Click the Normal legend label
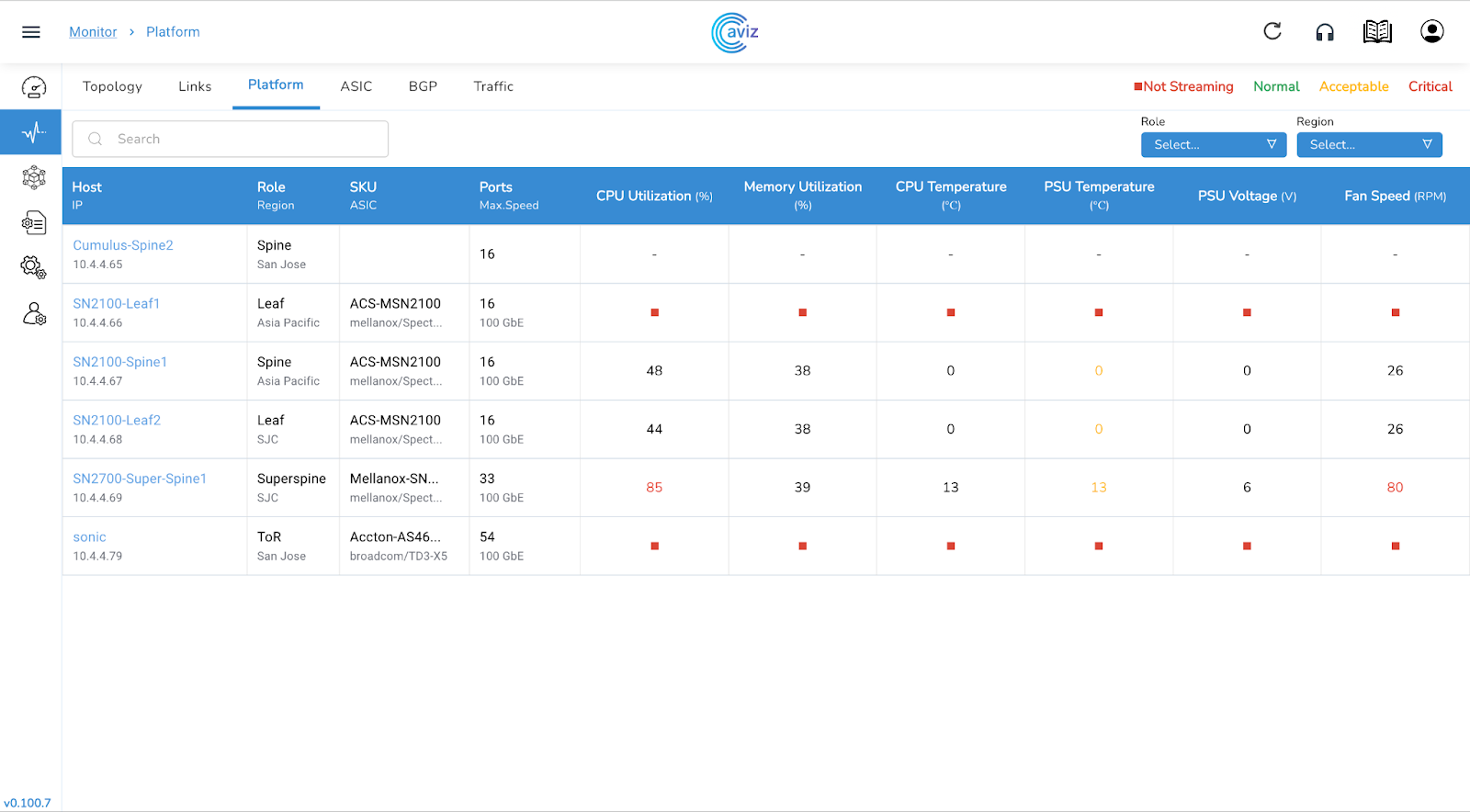The image size is (1470, 812). click(1276, 86)
